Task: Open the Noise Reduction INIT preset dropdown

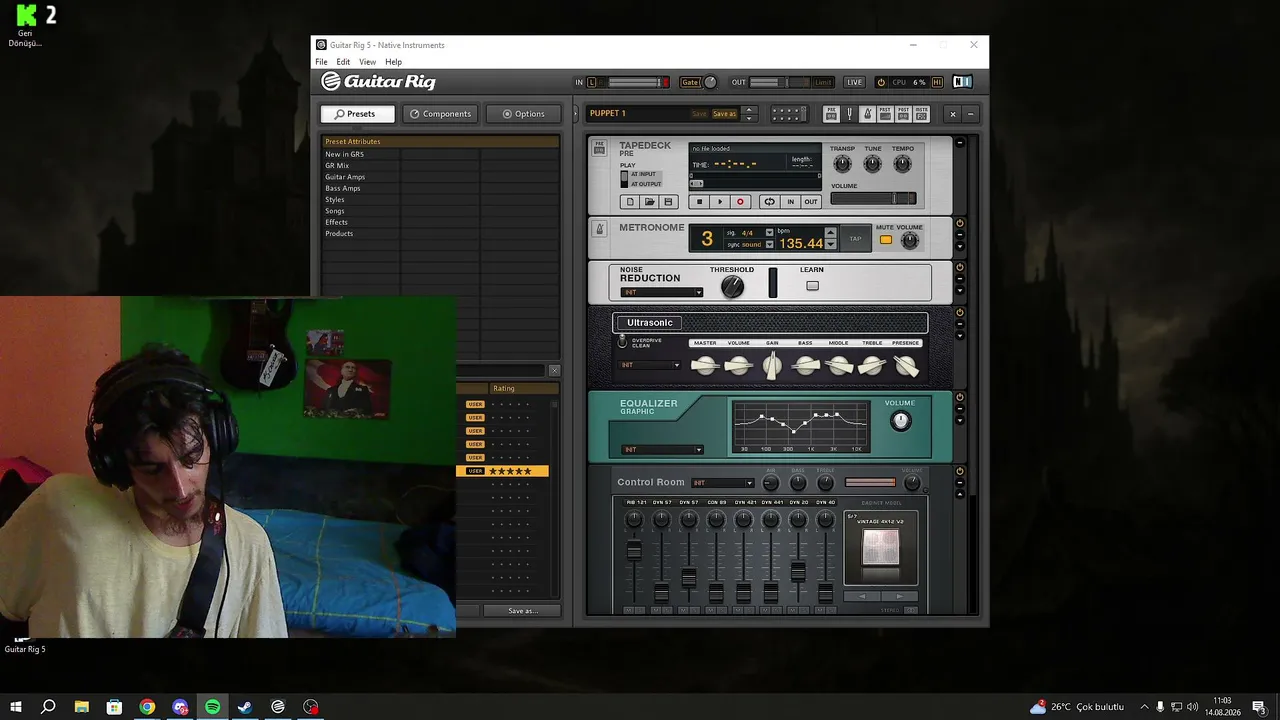Action: pyautogui.click(x=662, y=292)
